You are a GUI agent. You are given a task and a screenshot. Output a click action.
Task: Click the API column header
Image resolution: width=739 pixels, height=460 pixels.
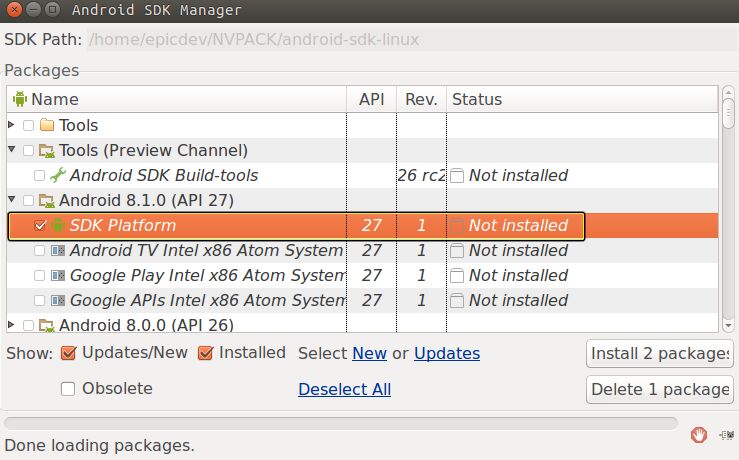coord(371,99)
